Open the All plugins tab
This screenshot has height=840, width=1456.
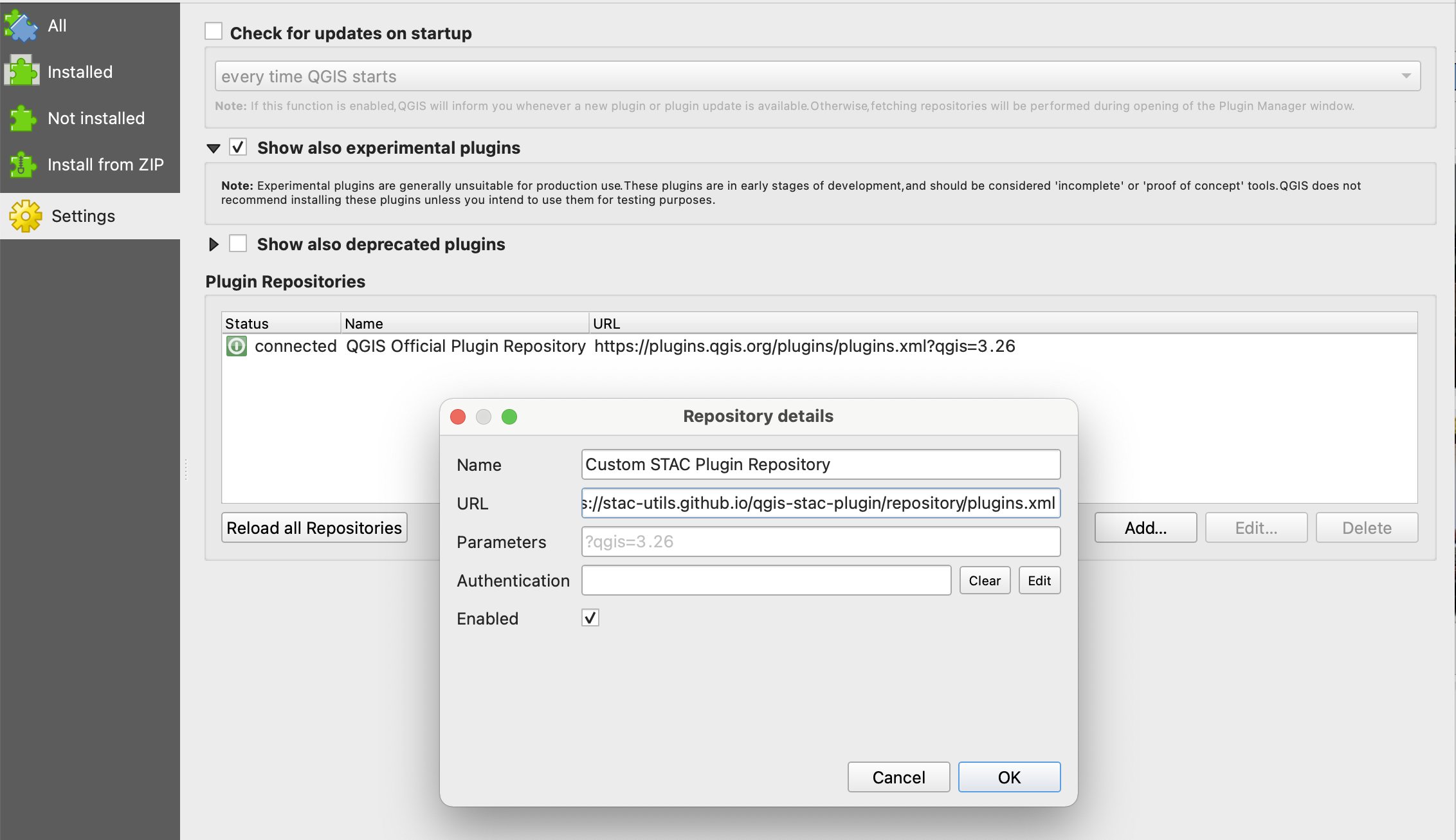[90, 26]
